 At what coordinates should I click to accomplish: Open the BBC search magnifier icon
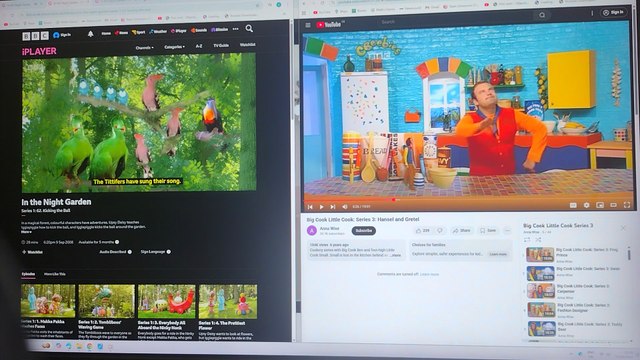(249, 29)
